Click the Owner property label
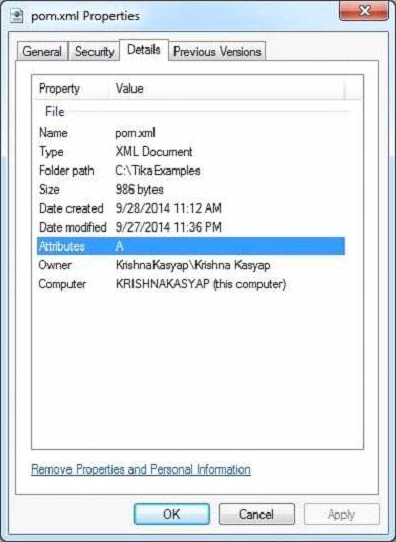 point(55,265)
